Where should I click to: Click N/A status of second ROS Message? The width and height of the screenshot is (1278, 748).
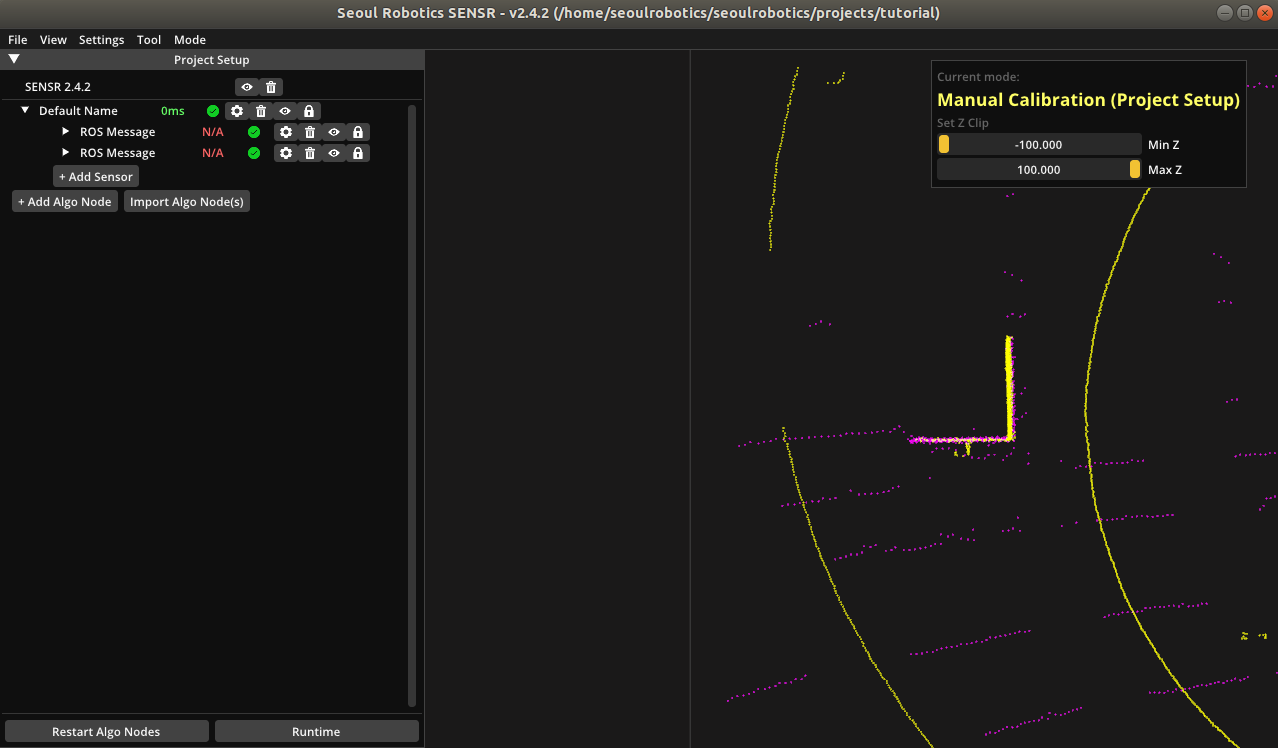coord(213,153)
